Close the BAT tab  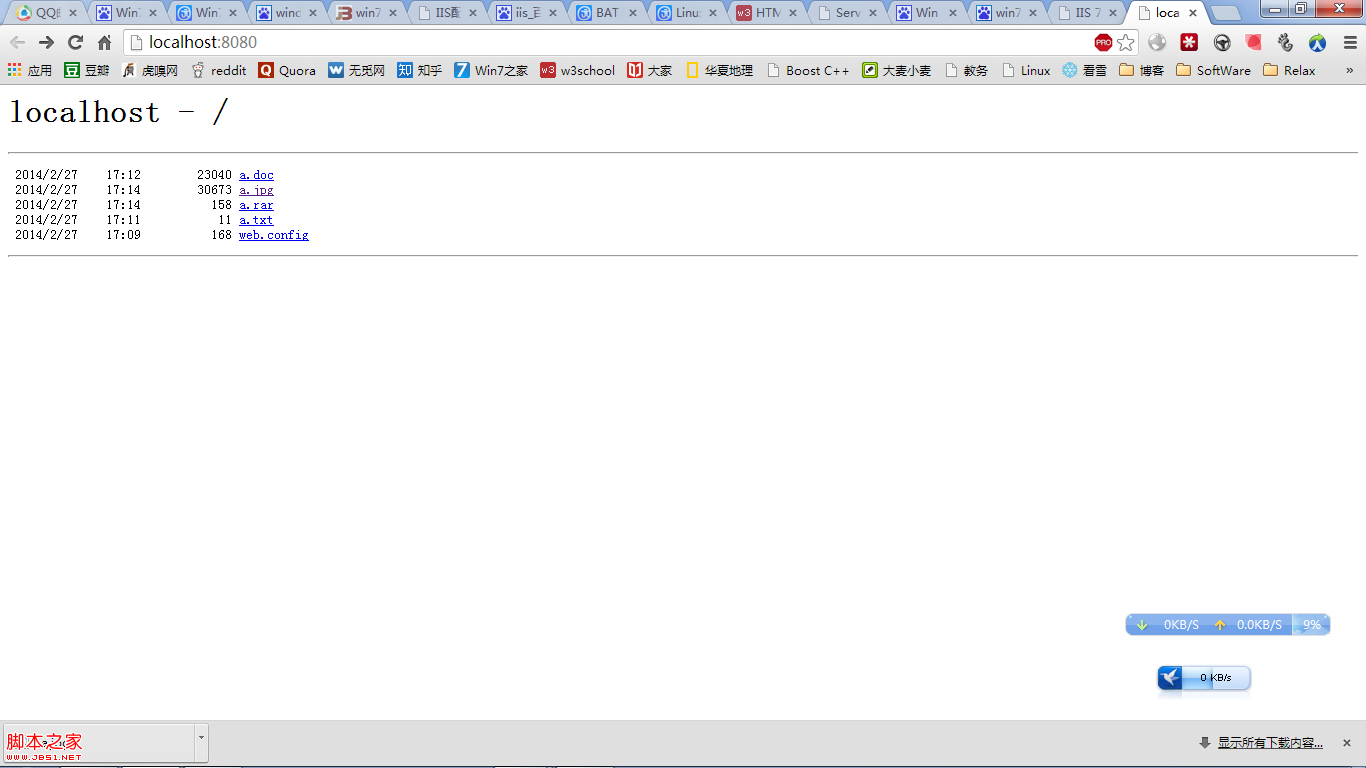click(633, 13)
